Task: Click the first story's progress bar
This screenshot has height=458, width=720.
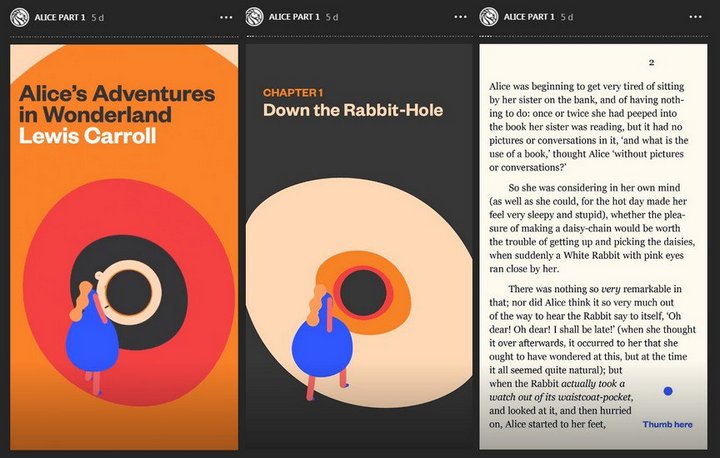Action: pos(124,37)
